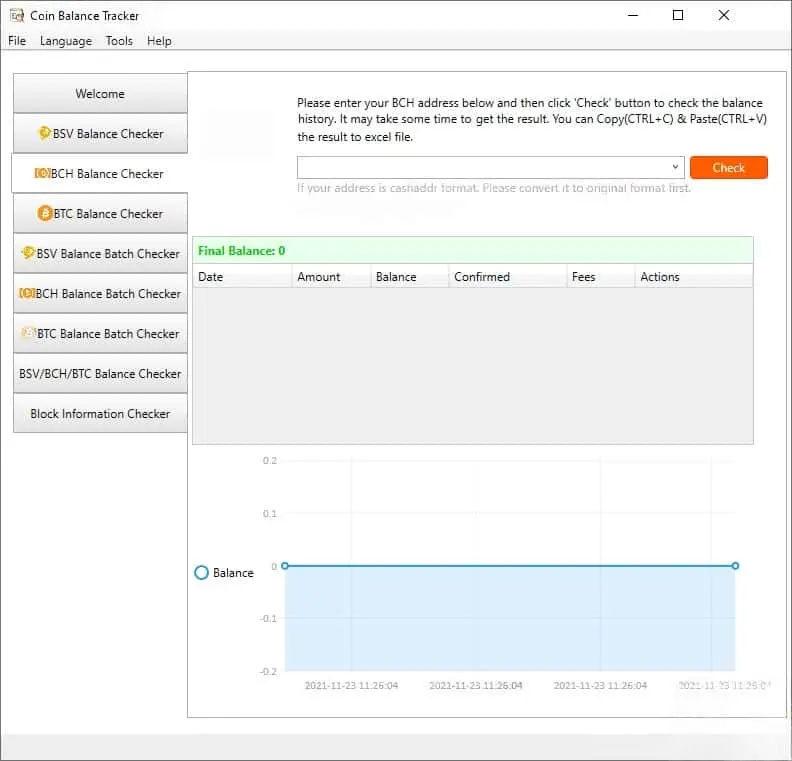Click the orange Check button

tap(728, 167)
